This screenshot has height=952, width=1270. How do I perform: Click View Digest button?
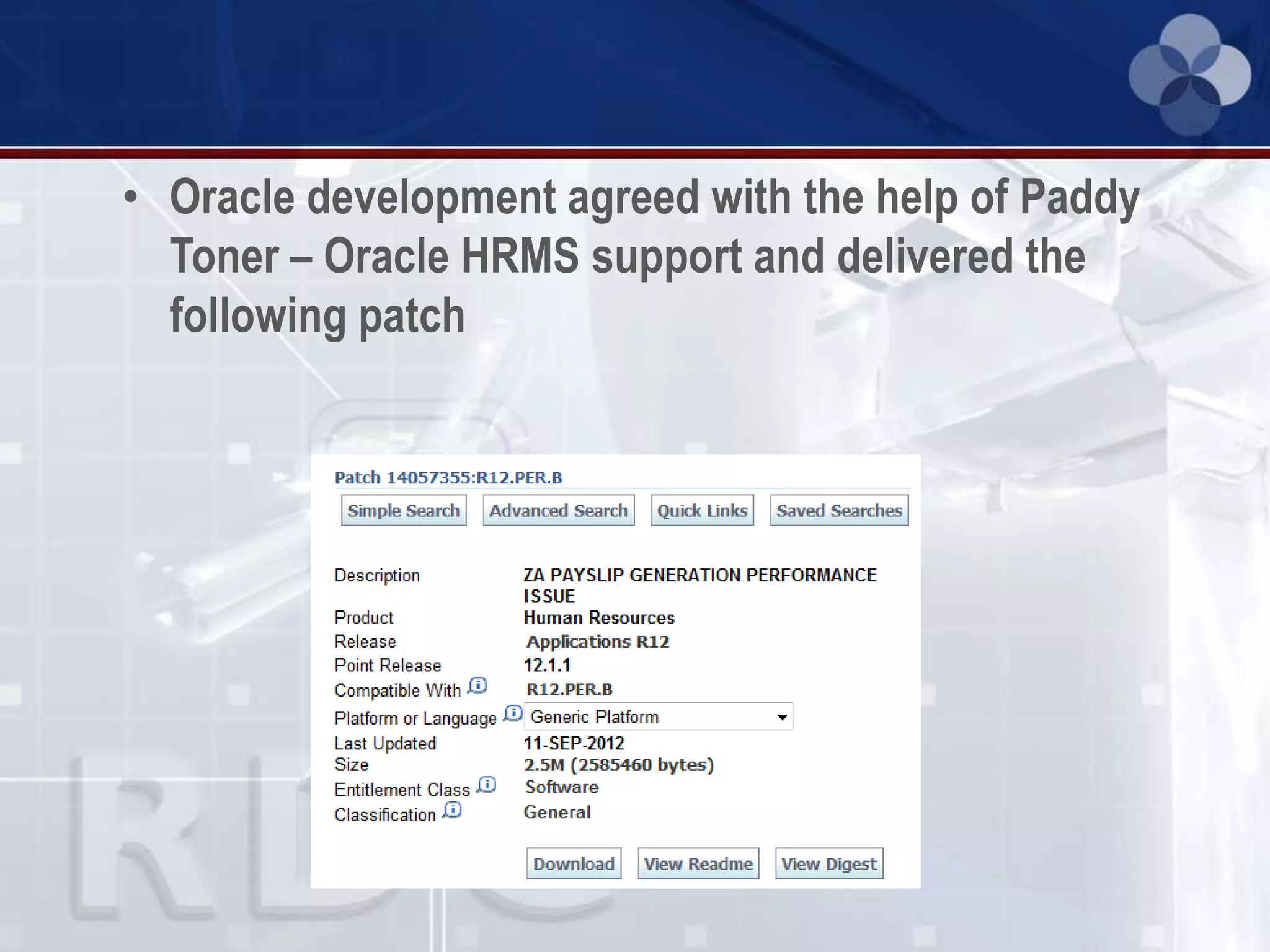click(829, 863)
